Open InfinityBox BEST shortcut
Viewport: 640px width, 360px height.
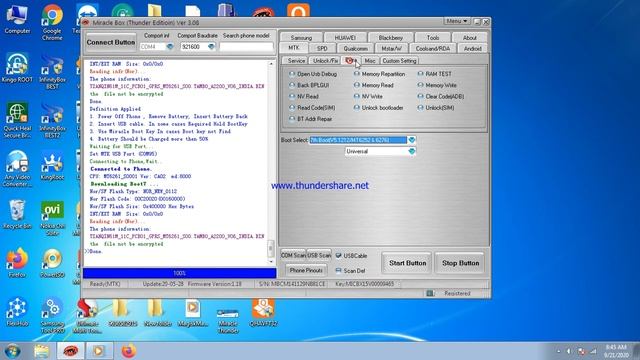52,72
